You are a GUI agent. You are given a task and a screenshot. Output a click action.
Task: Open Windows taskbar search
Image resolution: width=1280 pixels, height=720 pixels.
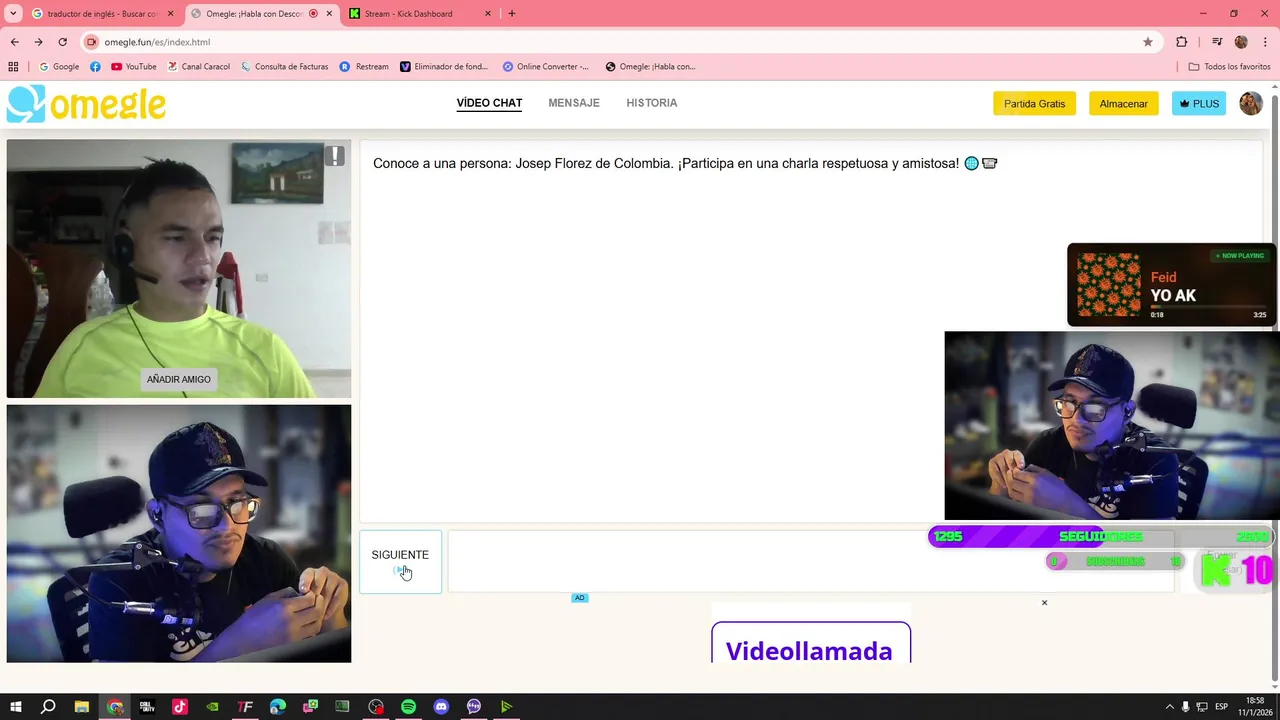coord(48,707)
